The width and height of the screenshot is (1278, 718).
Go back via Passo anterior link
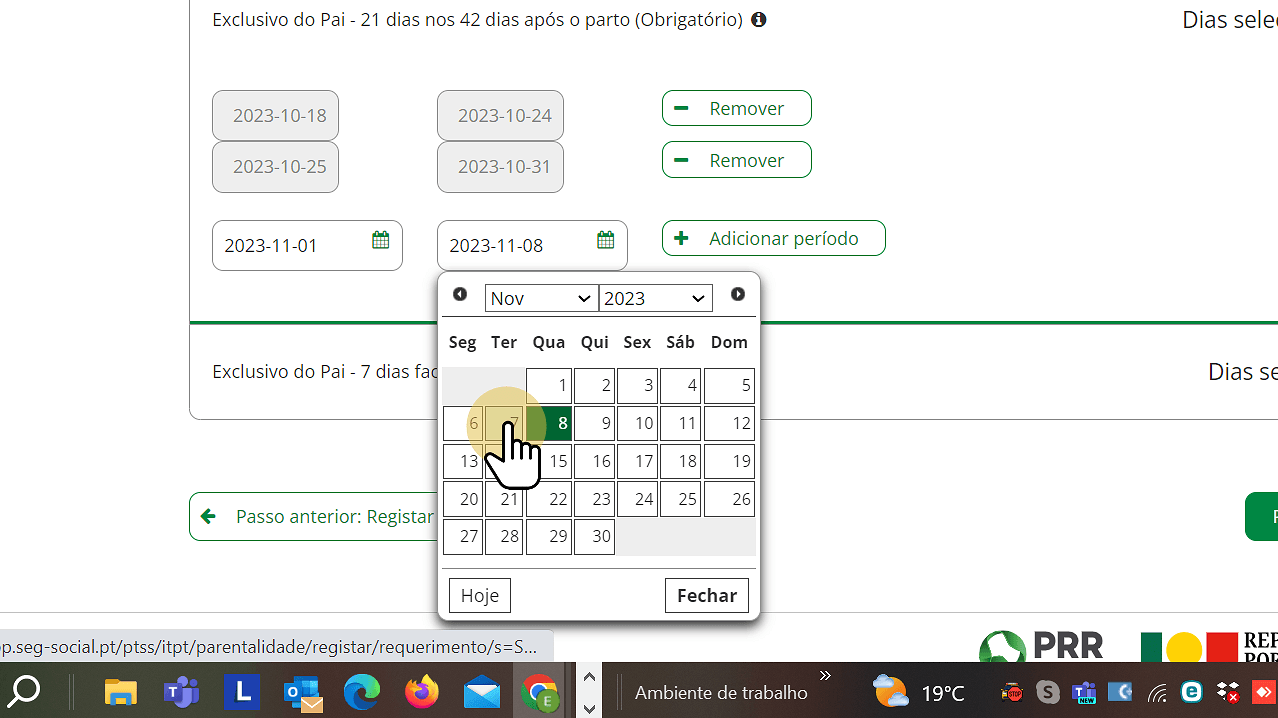320,516
